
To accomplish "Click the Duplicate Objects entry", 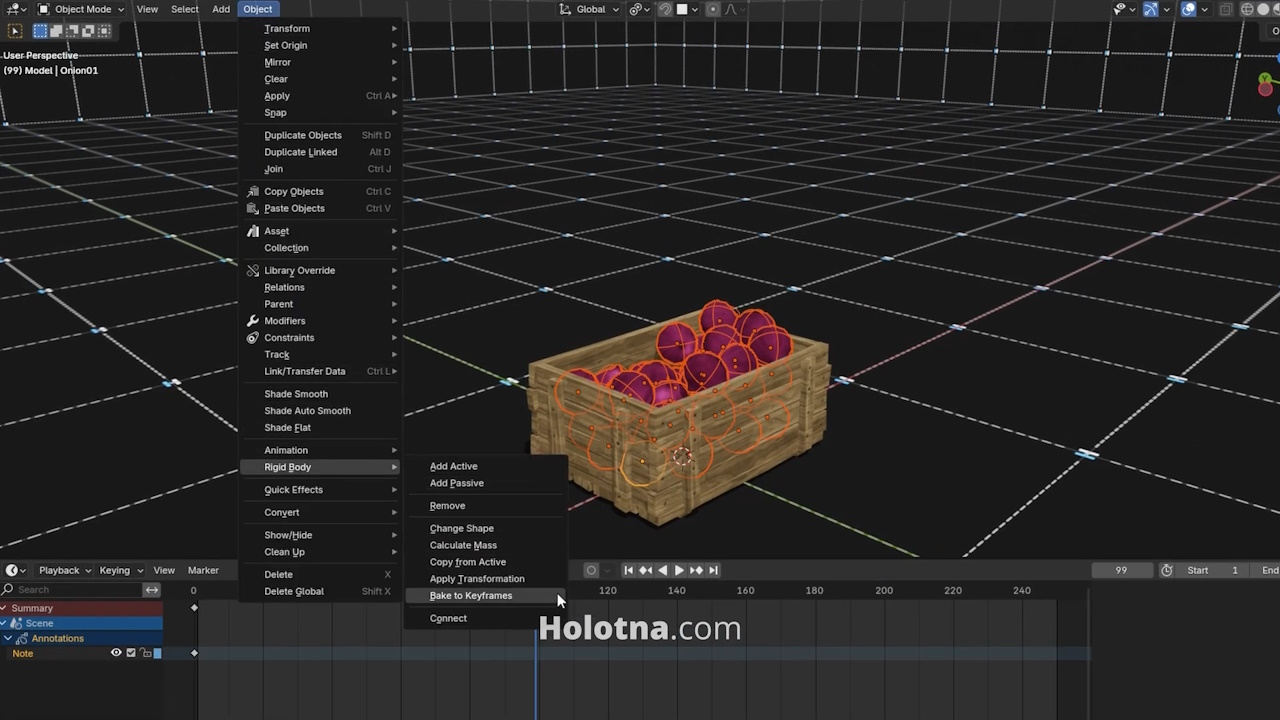I will [x=321, y=135].
